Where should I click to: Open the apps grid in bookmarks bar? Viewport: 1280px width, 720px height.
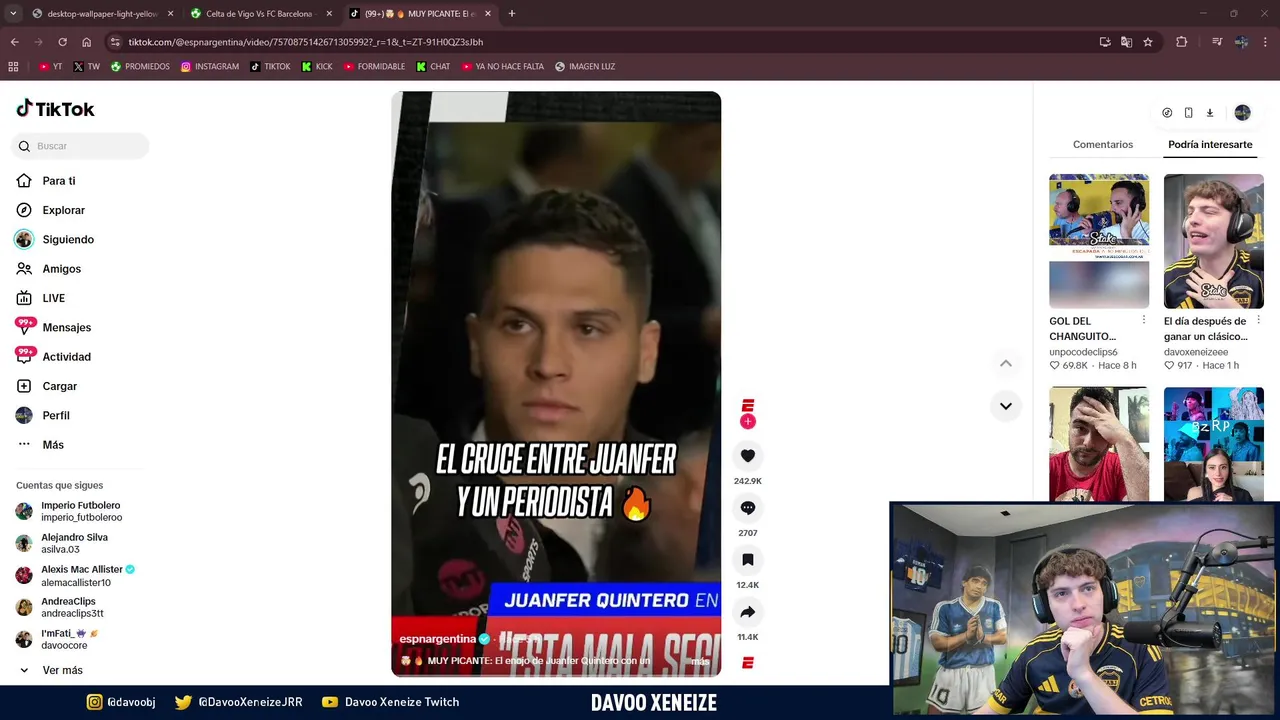click(13, 67)
